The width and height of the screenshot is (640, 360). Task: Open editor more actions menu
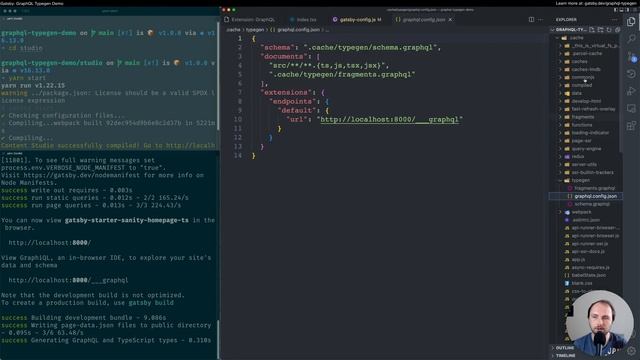(x=540, y=20)
